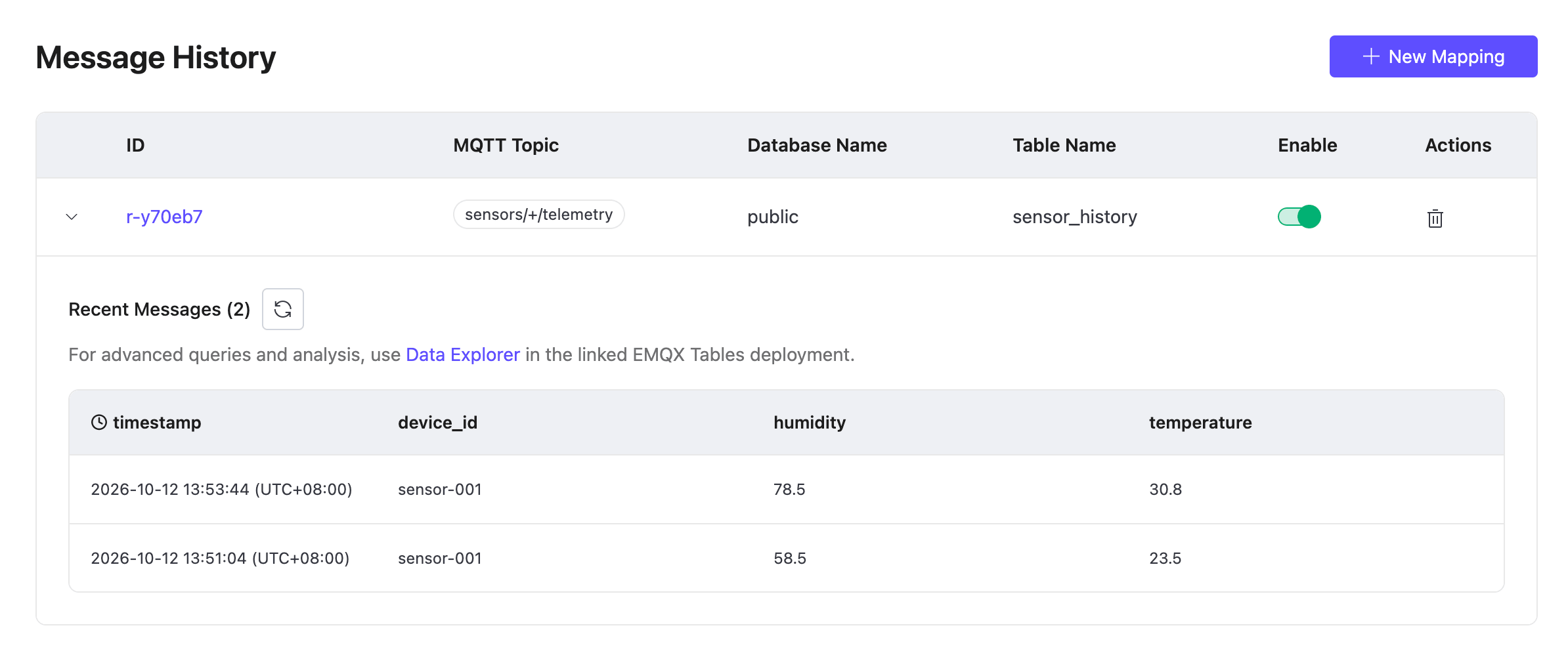Click the Database Name column header
1568x655 pixels.
(817, 145)
